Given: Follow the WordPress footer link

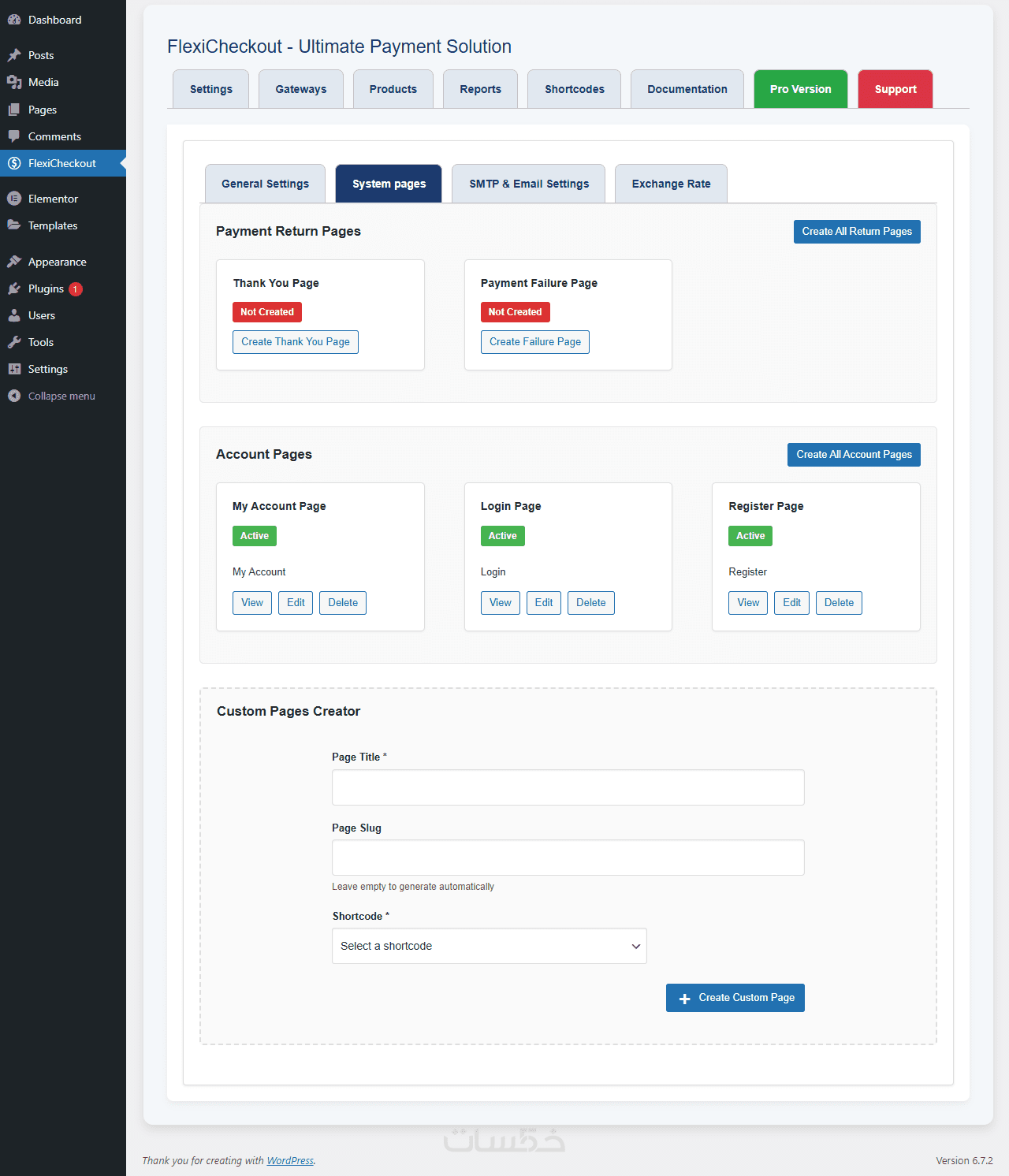Looking at the screenshot, I should point(290,1160).
